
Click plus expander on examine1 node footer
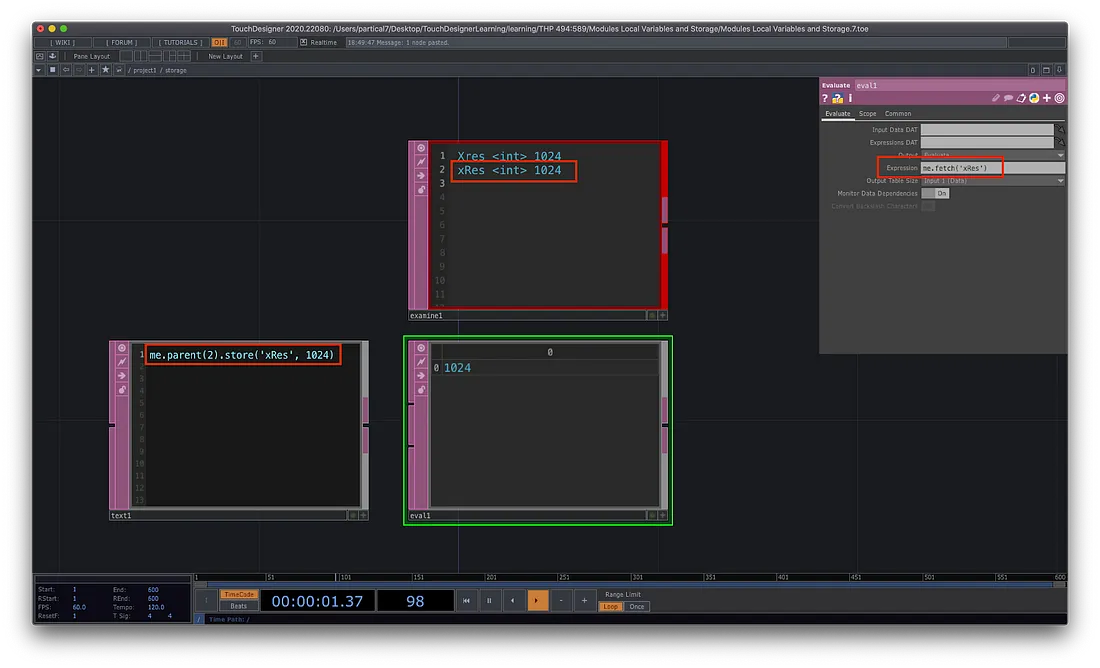point(662,316)
